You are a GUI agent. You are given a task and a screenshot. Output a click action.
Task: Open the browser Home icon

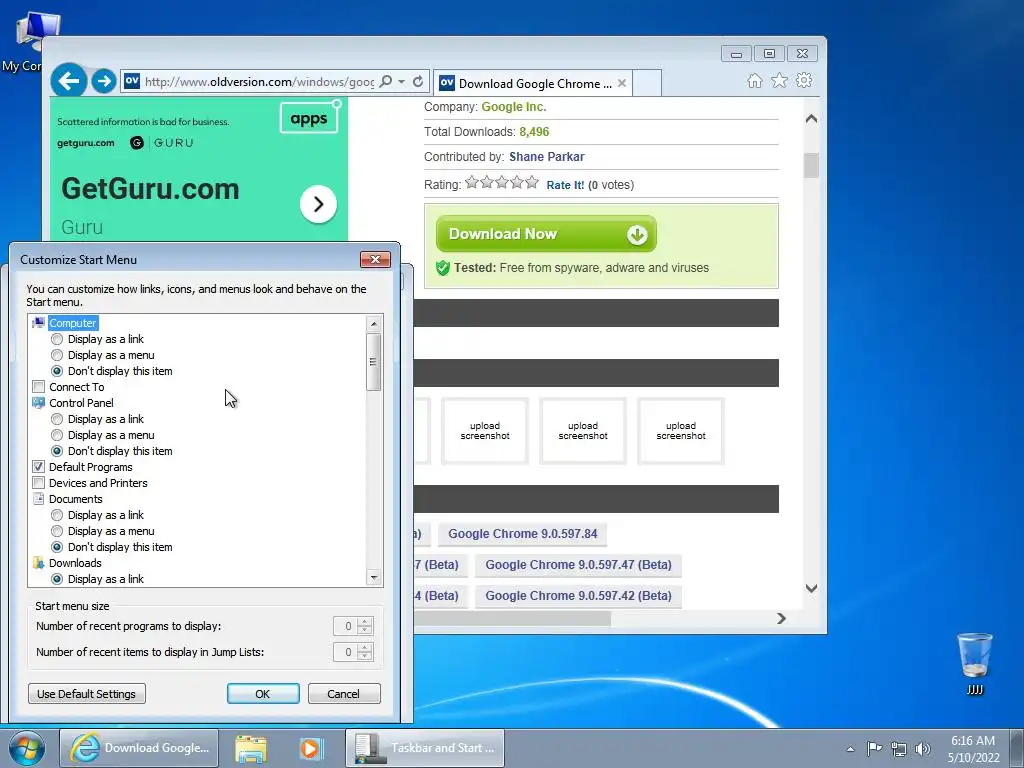(754, 80)
